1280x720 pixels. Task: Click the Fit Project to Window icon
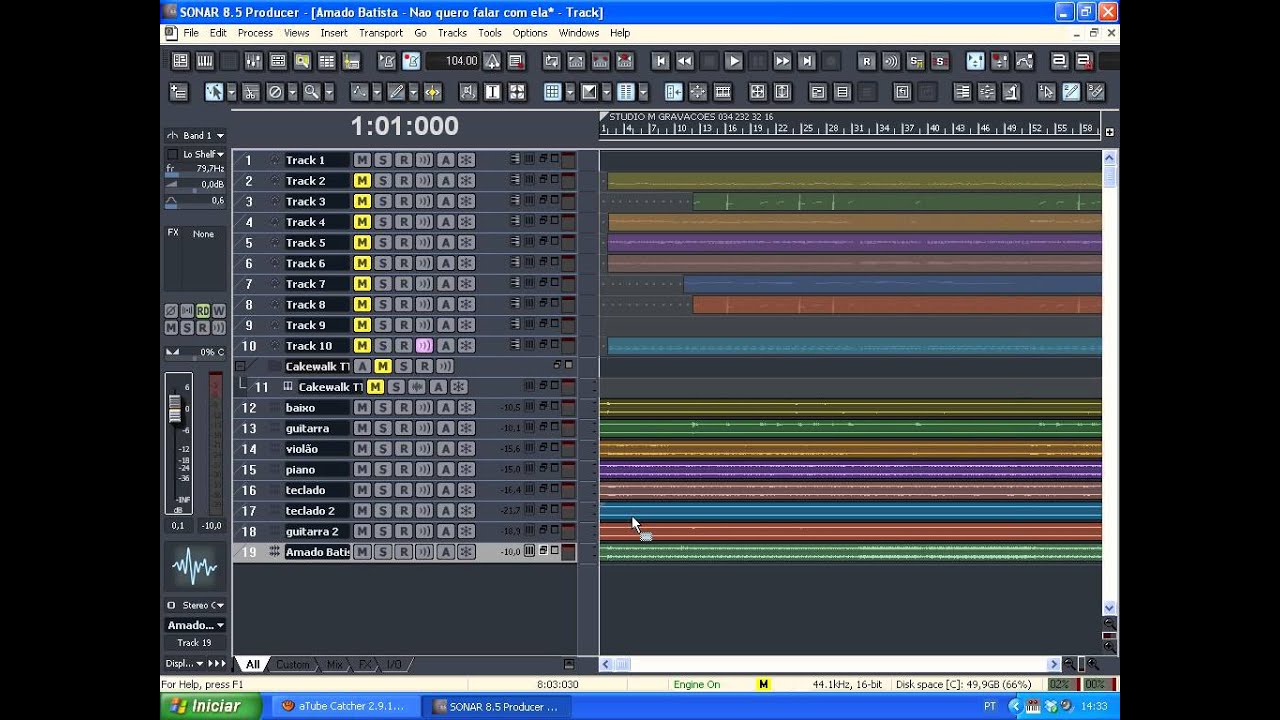click(758, 92)
